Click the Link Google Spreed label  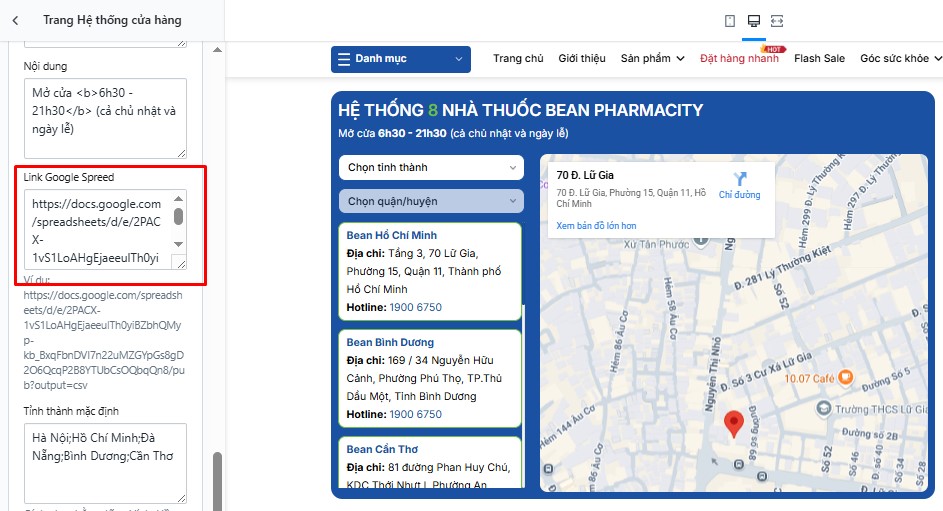(69, 177)
